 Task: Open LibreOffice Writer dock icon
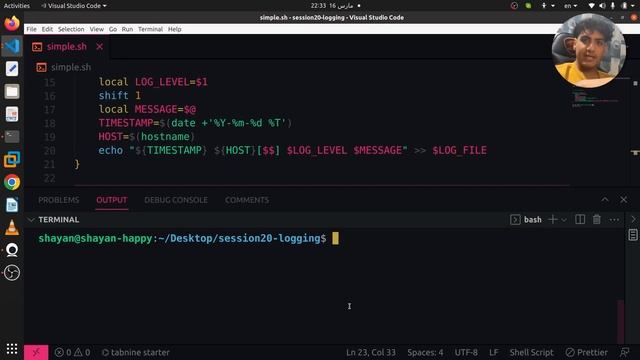point(12,205)
